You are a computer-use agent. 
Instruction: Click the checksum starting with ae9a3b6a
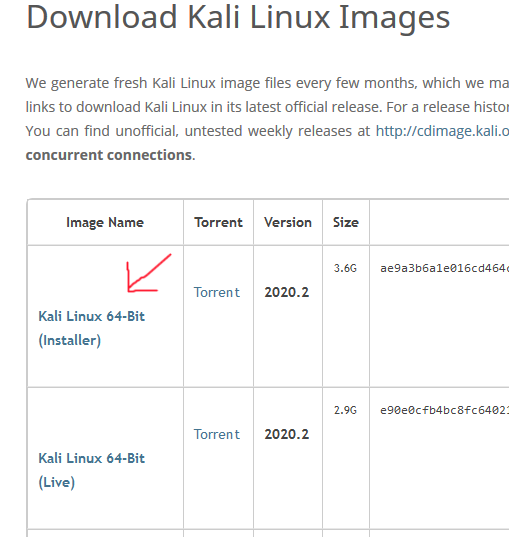pyautogui.click(x=444, y=268)
